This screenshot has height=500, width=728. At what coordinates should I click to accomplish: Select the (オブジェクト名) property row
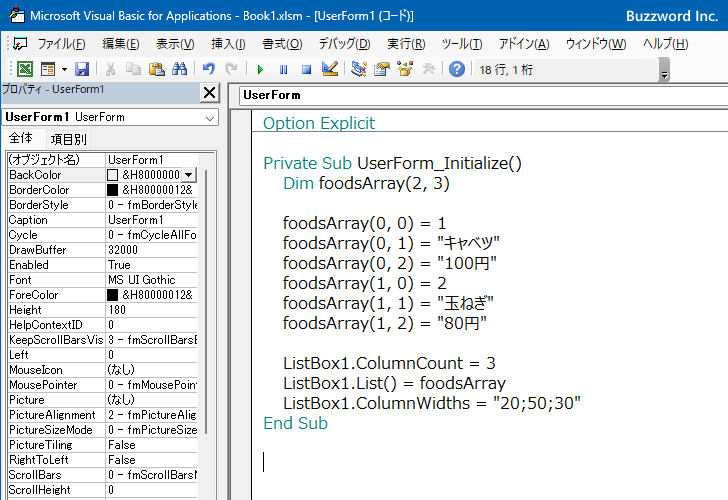pos(103,160)
